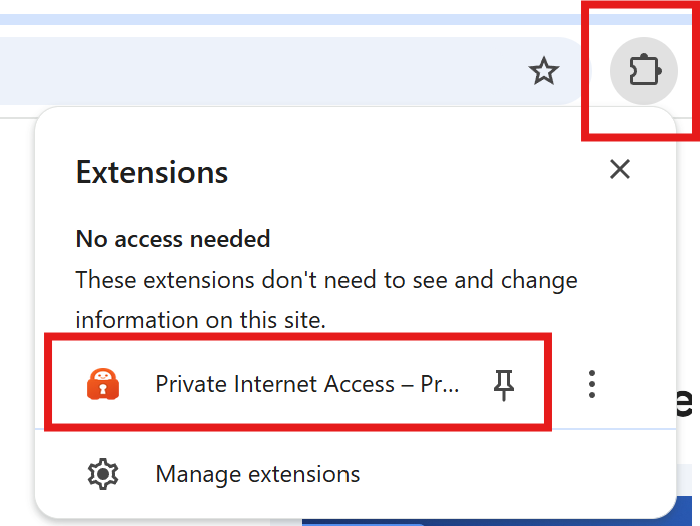This screenshot has width=700, height=526.
Task: Select the "No access needed" label
Action: (173, 239)
